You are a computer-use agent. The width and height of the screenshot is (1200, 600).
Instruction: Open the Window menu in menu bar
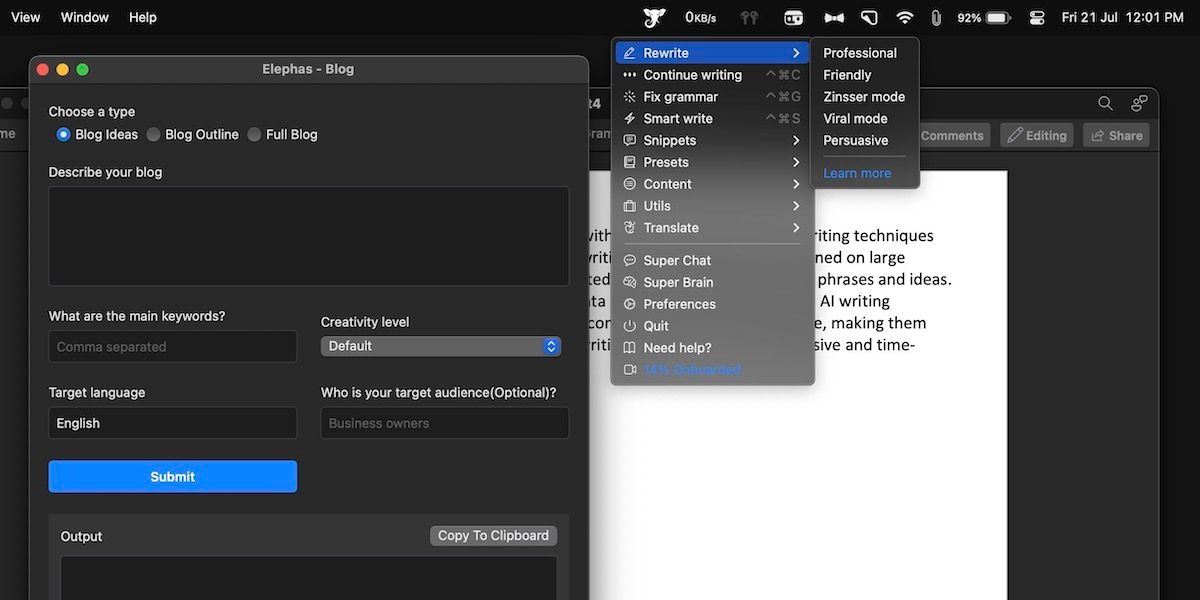pyautogui.click(x=82, y=17)
